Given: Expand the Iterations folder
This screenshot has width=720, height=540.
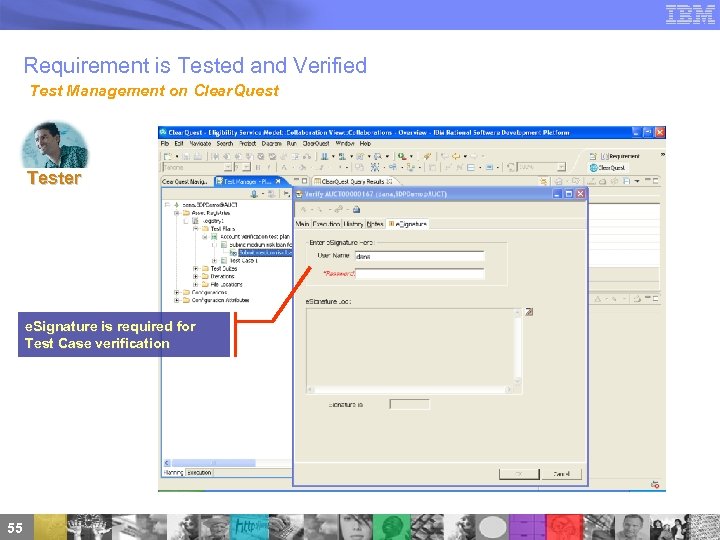Looking at the screenshot, I should coord(196,276).
